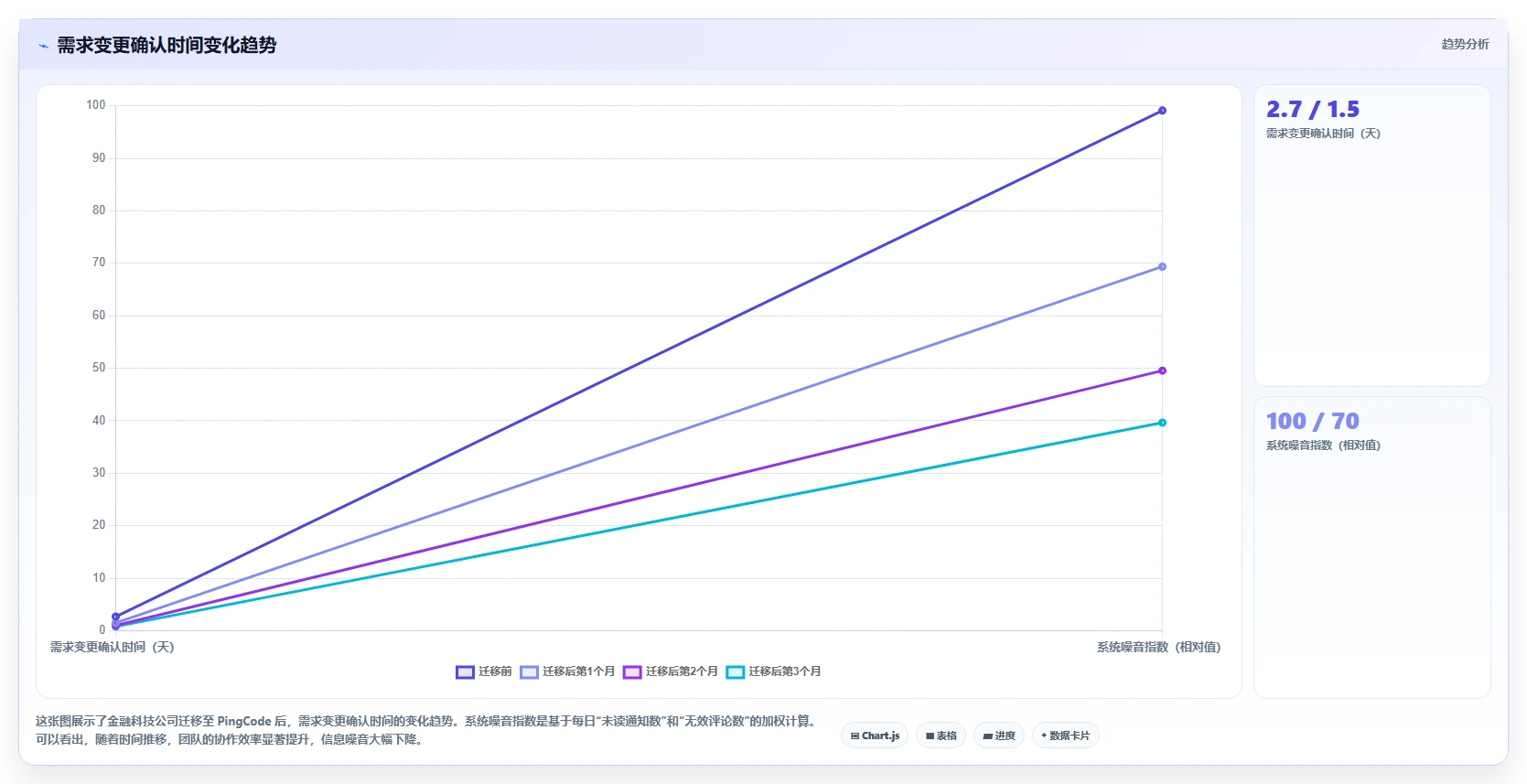Click the 迁移前 data point near 100
Viewport: 1527px width, 784px height.
click(1162, 111)
